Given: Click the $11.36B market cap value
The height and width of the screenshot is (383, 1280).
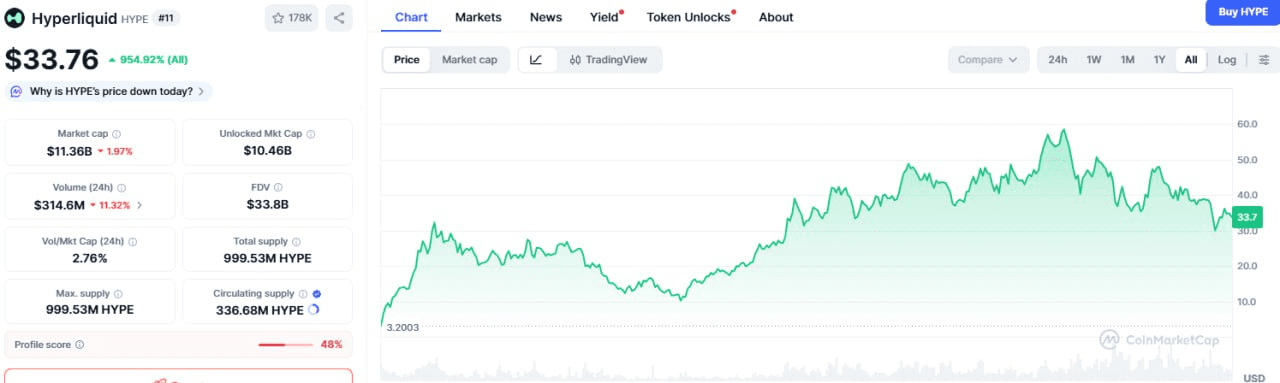Looking at the screenshot, I should (69, 151).
